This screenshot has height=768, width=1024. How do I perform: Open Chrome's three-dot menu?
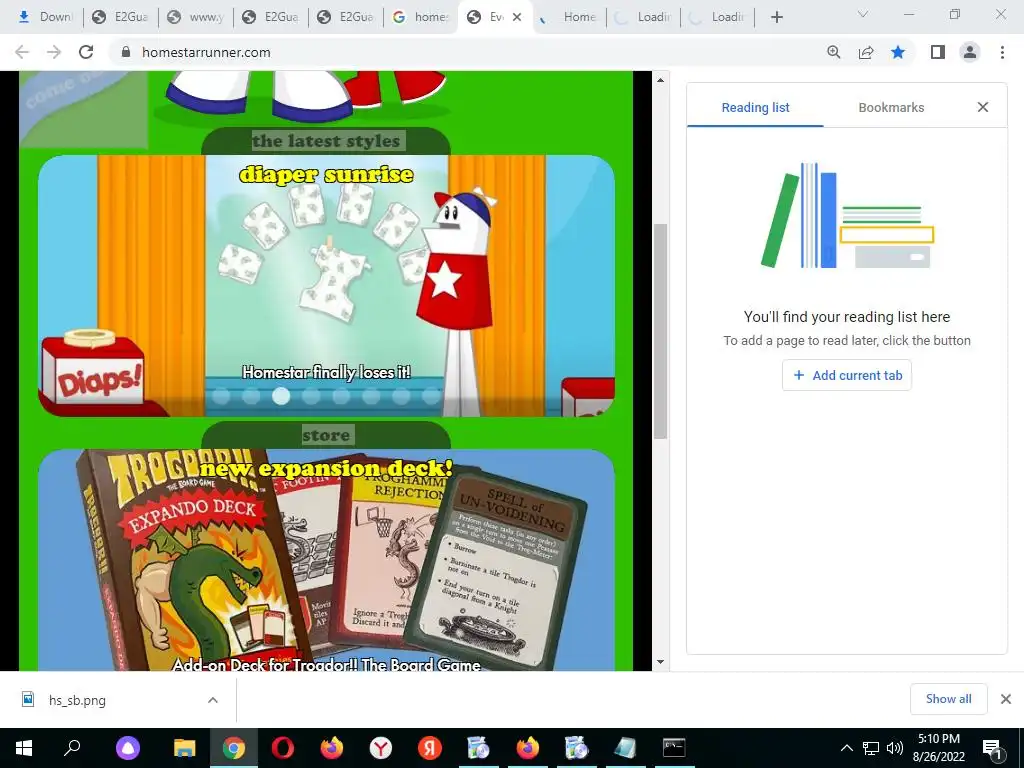coord(1002,52)
